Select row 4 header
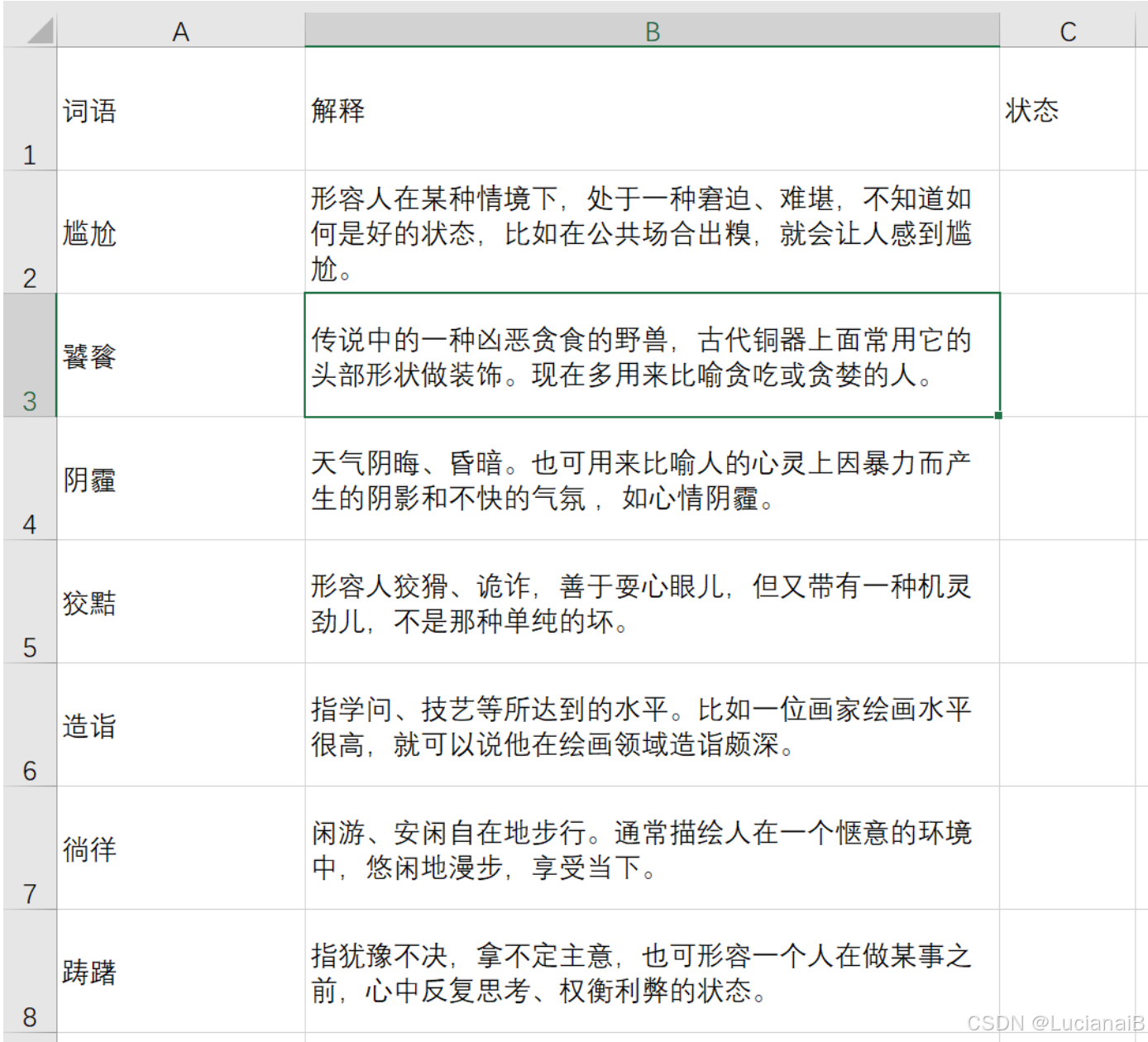 coord(30,479)
